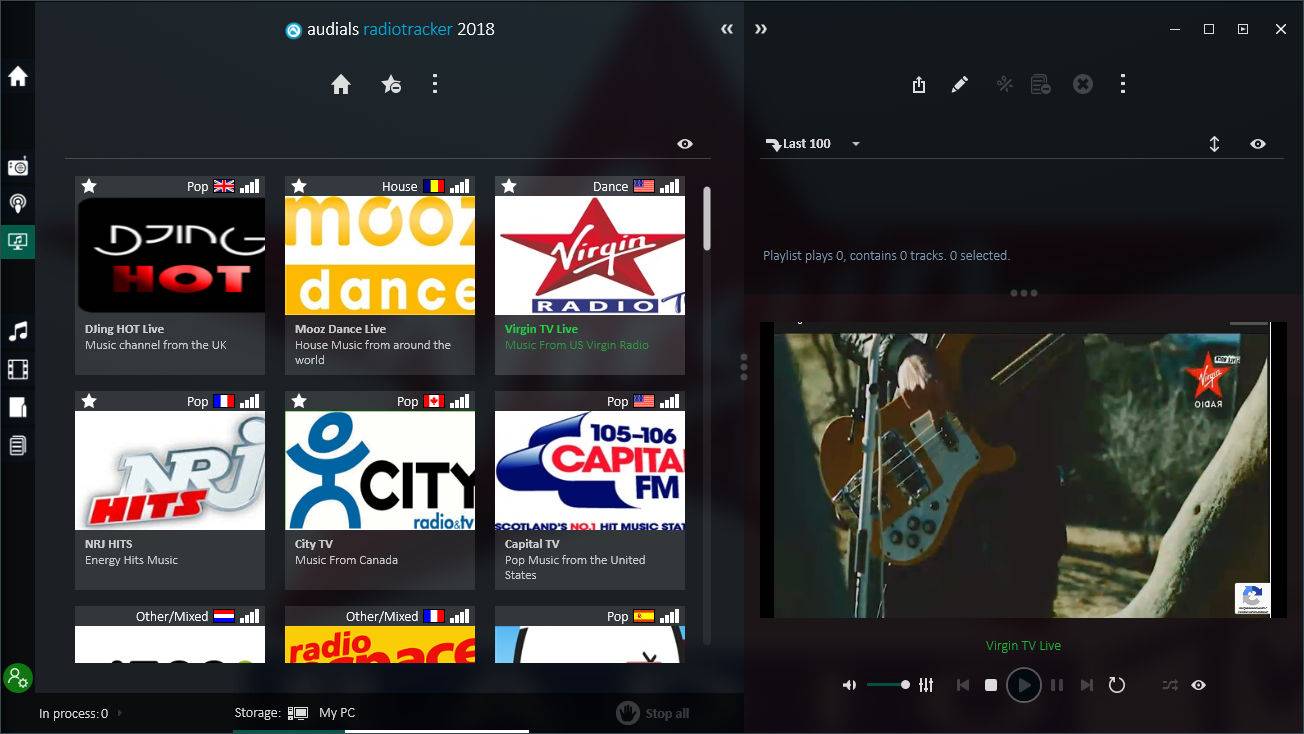The width and height of the screenshot is (1304, 734).
Task: Toggle player view eye icon
Action: point(1198,685)
